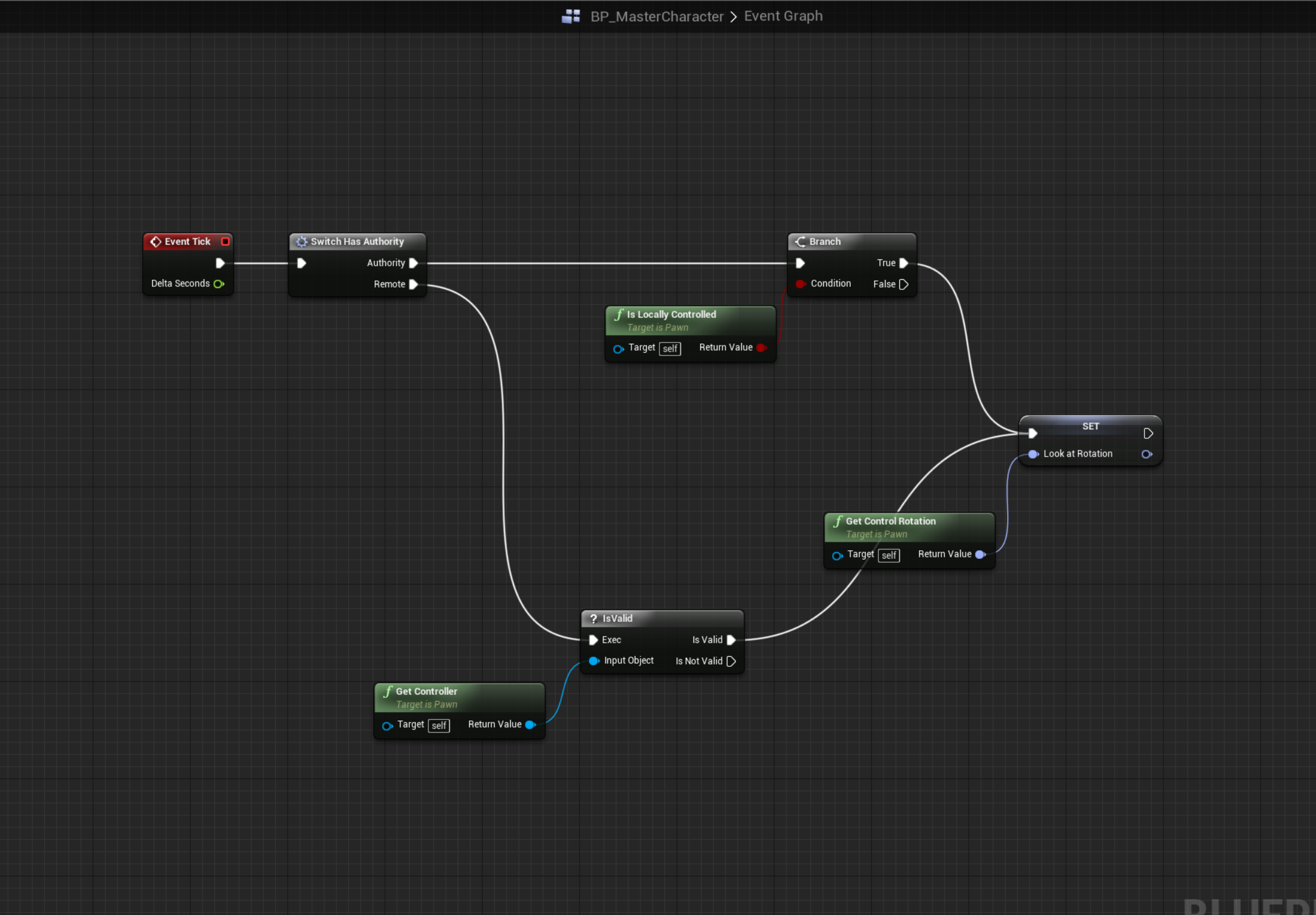Click the IsValid question mark icon
The height and width of the screenshot is (915, 1316).
coord(594,619)
